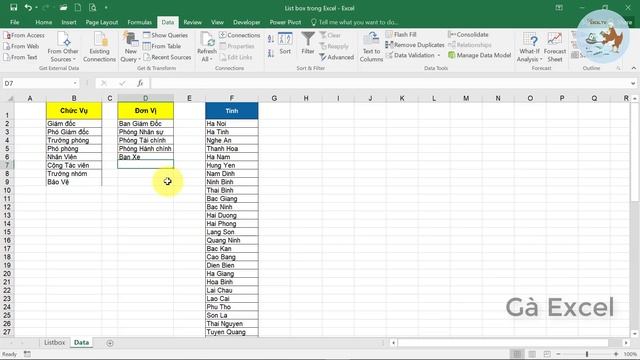Click the Insert Function fx icon

[140, 83]
